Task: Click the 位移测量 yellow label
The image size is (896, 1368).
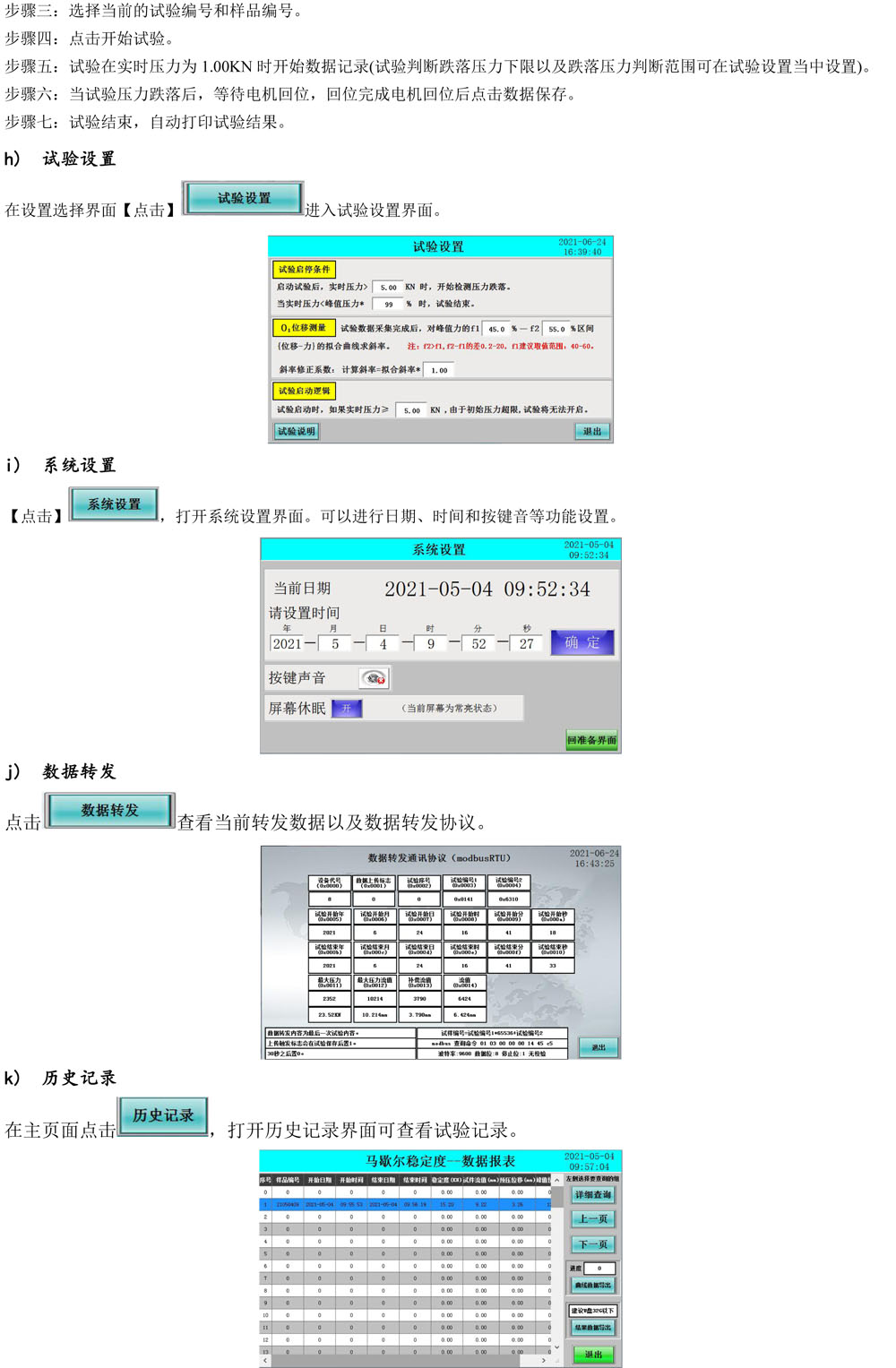Action: 304,328
